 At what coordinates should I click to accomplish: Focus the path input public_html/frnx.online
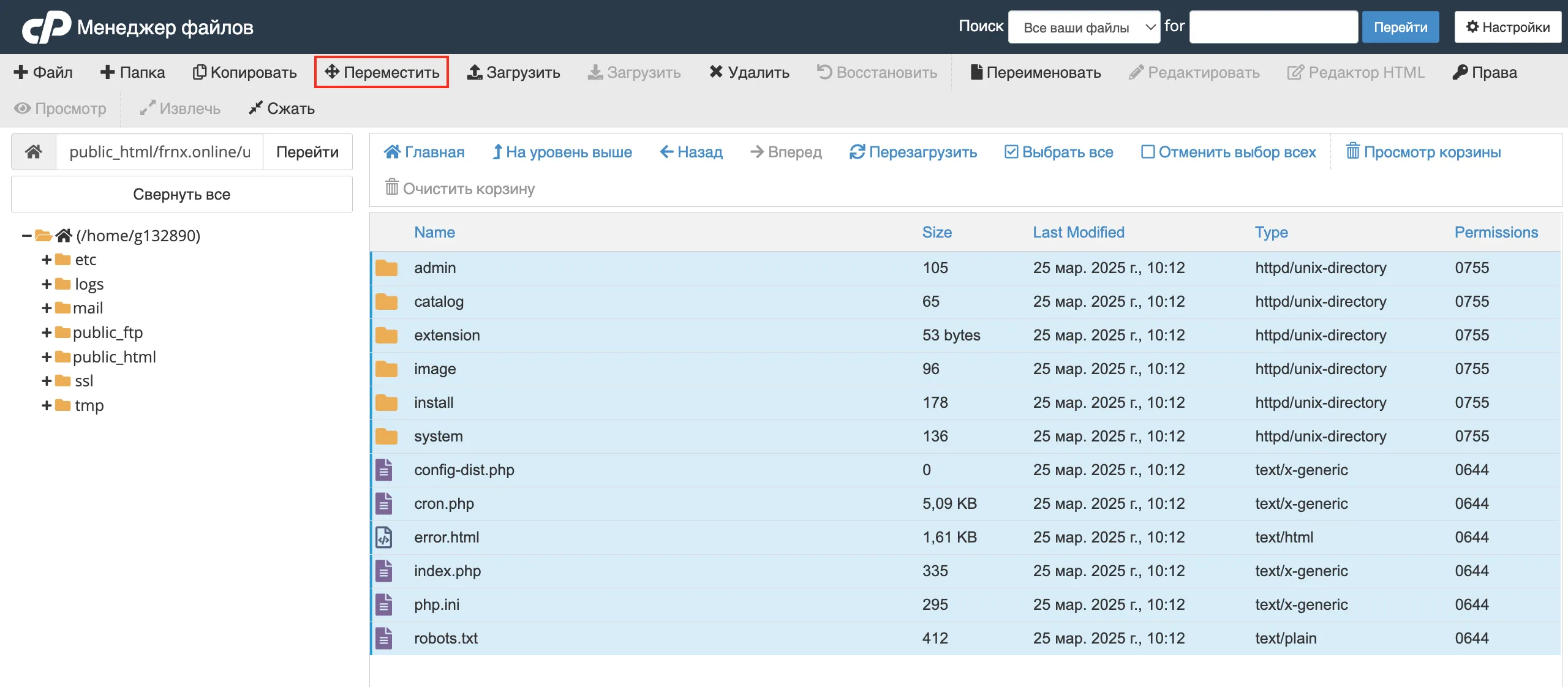tap(160, 152)
